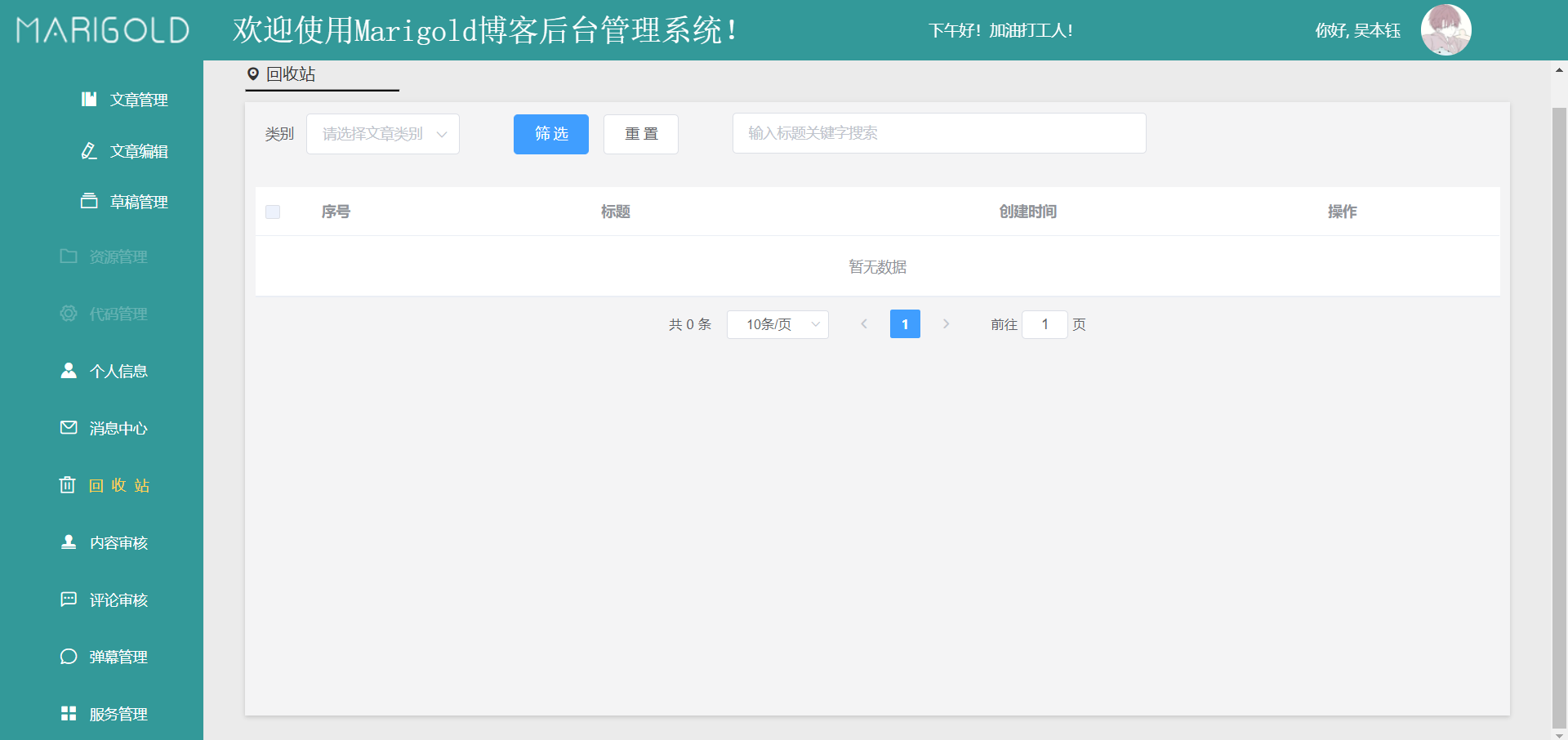Click the MARIGOLD logo in header
This screenshot has height=740, width=1568.
coord(101,29)
